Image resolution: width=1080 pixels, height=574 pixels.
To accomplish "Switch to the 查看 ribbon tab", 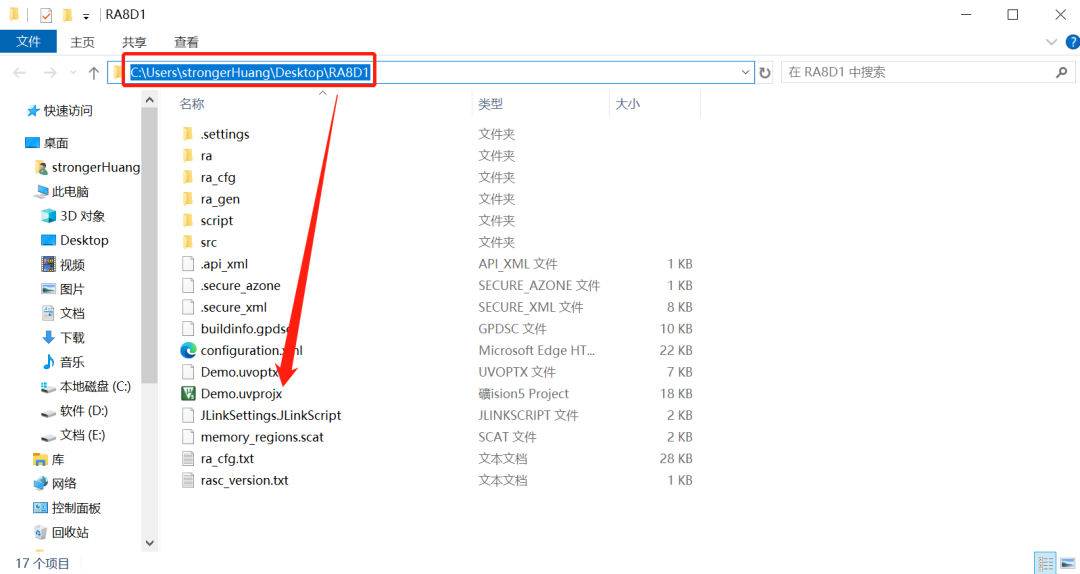I will [186, 42].
